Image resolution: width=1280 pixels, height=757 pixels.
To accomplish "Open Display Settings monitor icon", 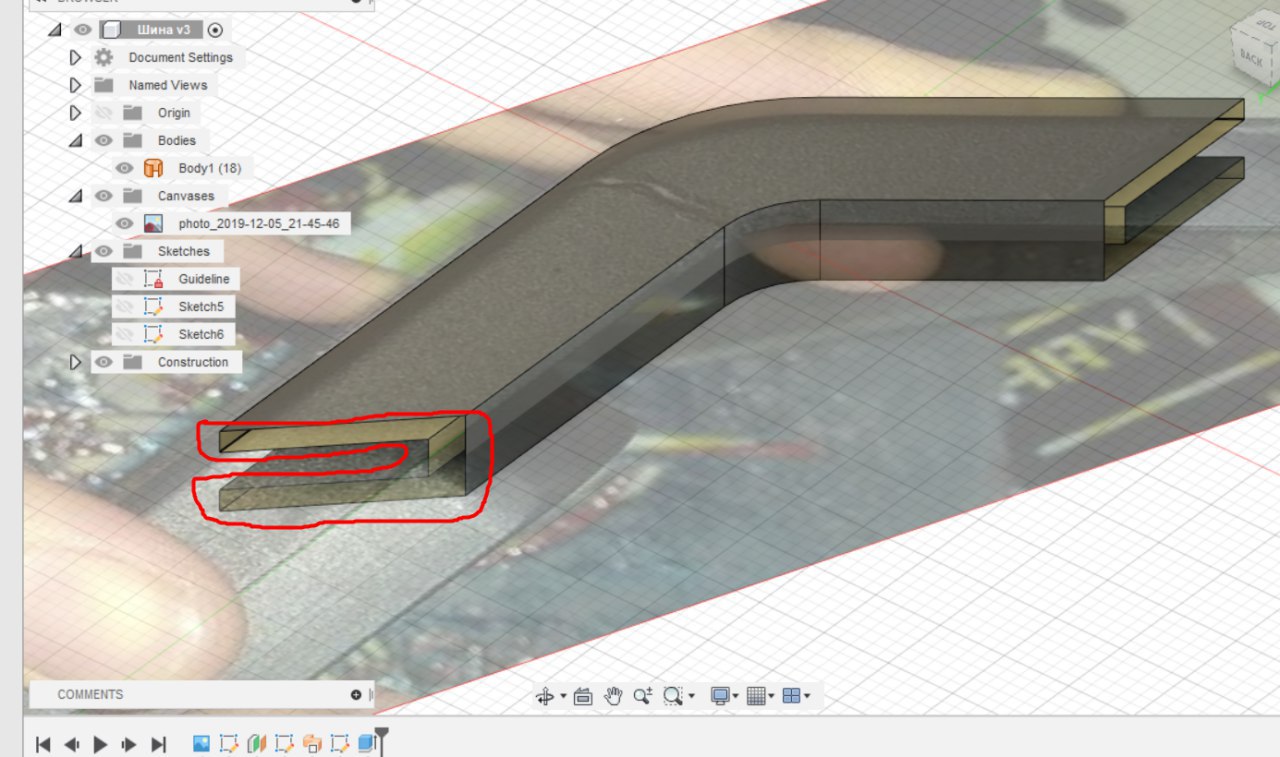I will 720,696.
